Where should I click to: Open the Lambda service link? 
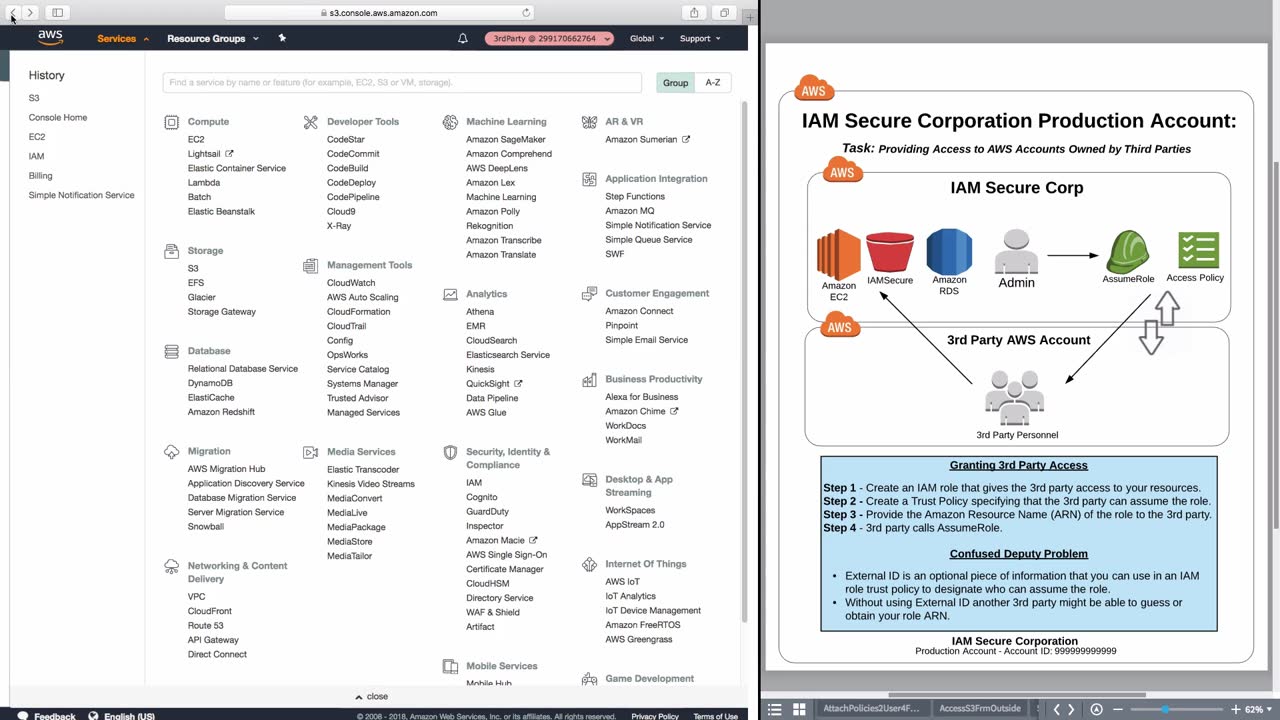(x=204, y=183)
